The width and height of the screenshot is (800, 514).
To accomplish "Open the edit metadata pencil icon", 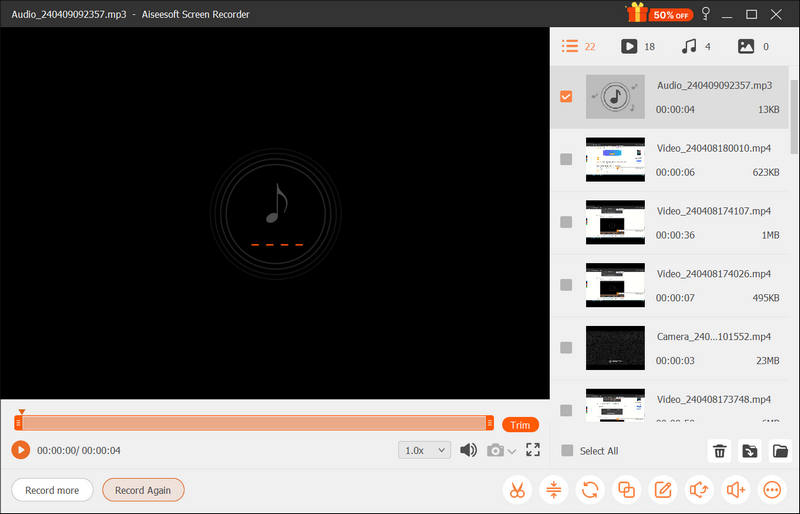I will [662, 490].
